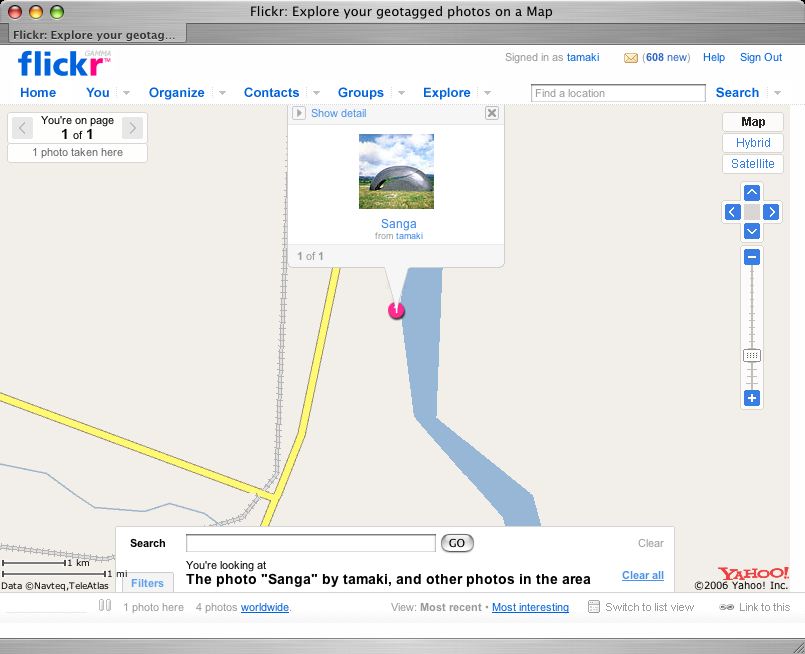This screenshot has height=654, width=805.
Task: Switch map view to Hybrid
Action: [753, 143]
